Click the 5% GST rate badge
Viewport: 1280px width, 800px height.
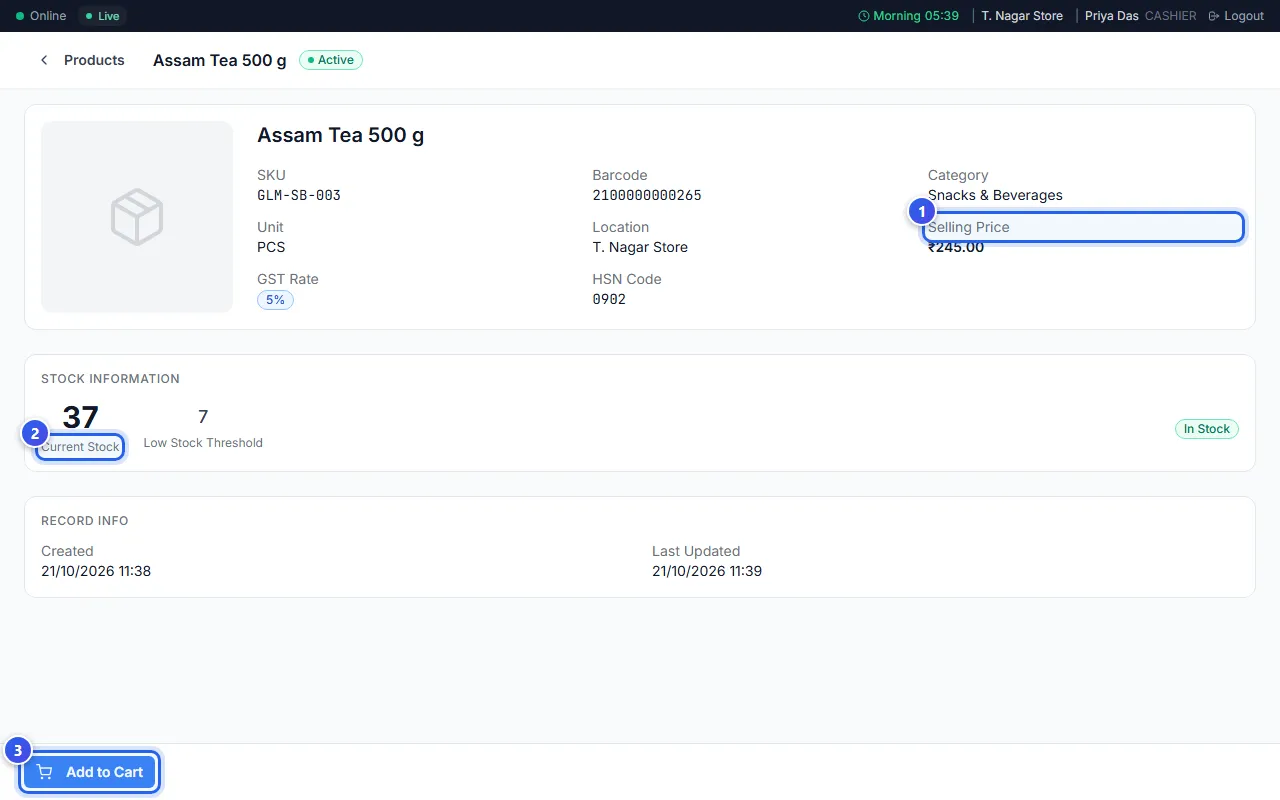(275, 299)
